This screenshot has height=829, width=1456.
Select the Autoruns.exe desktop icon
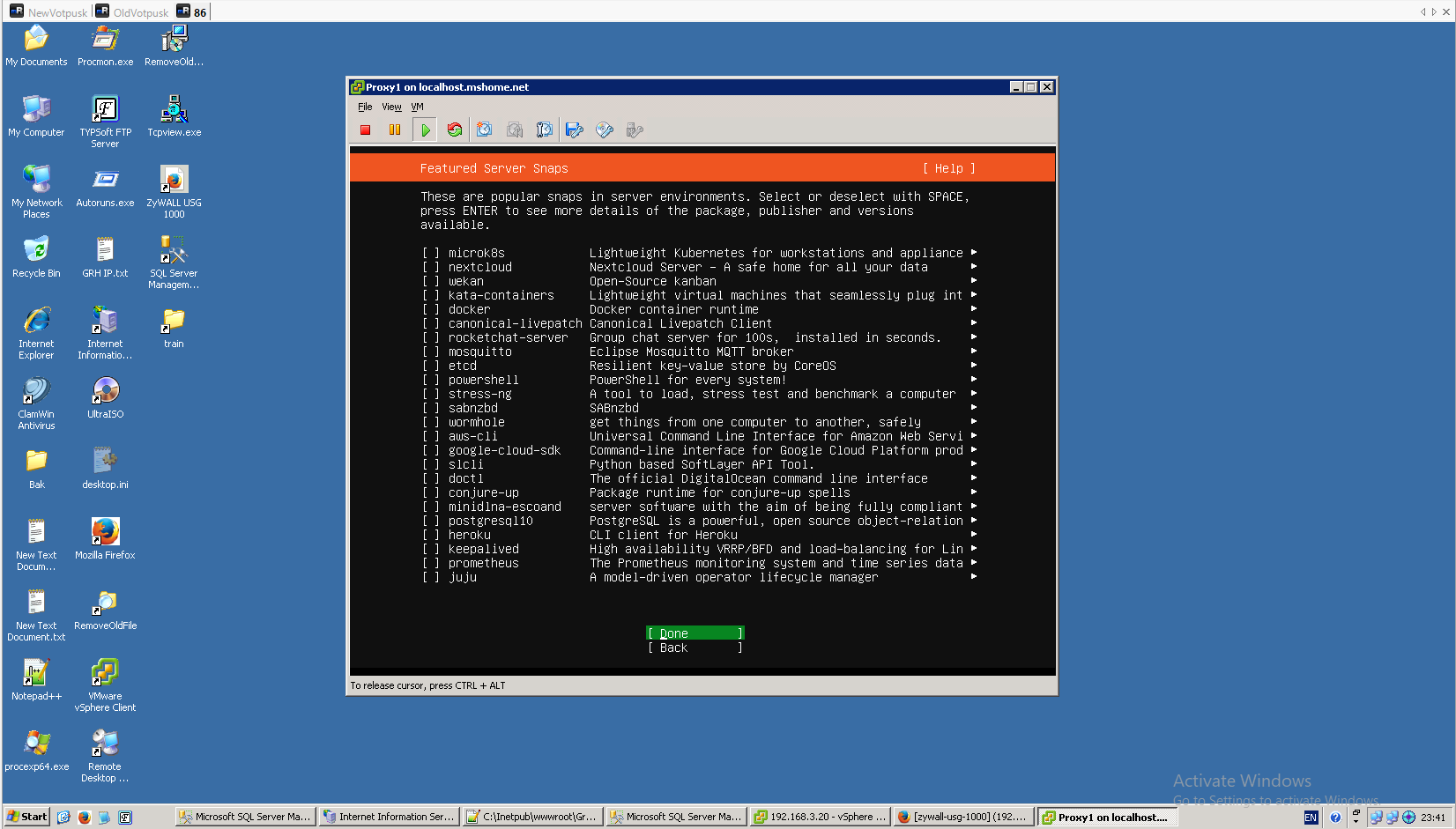[x=105, y=187]
